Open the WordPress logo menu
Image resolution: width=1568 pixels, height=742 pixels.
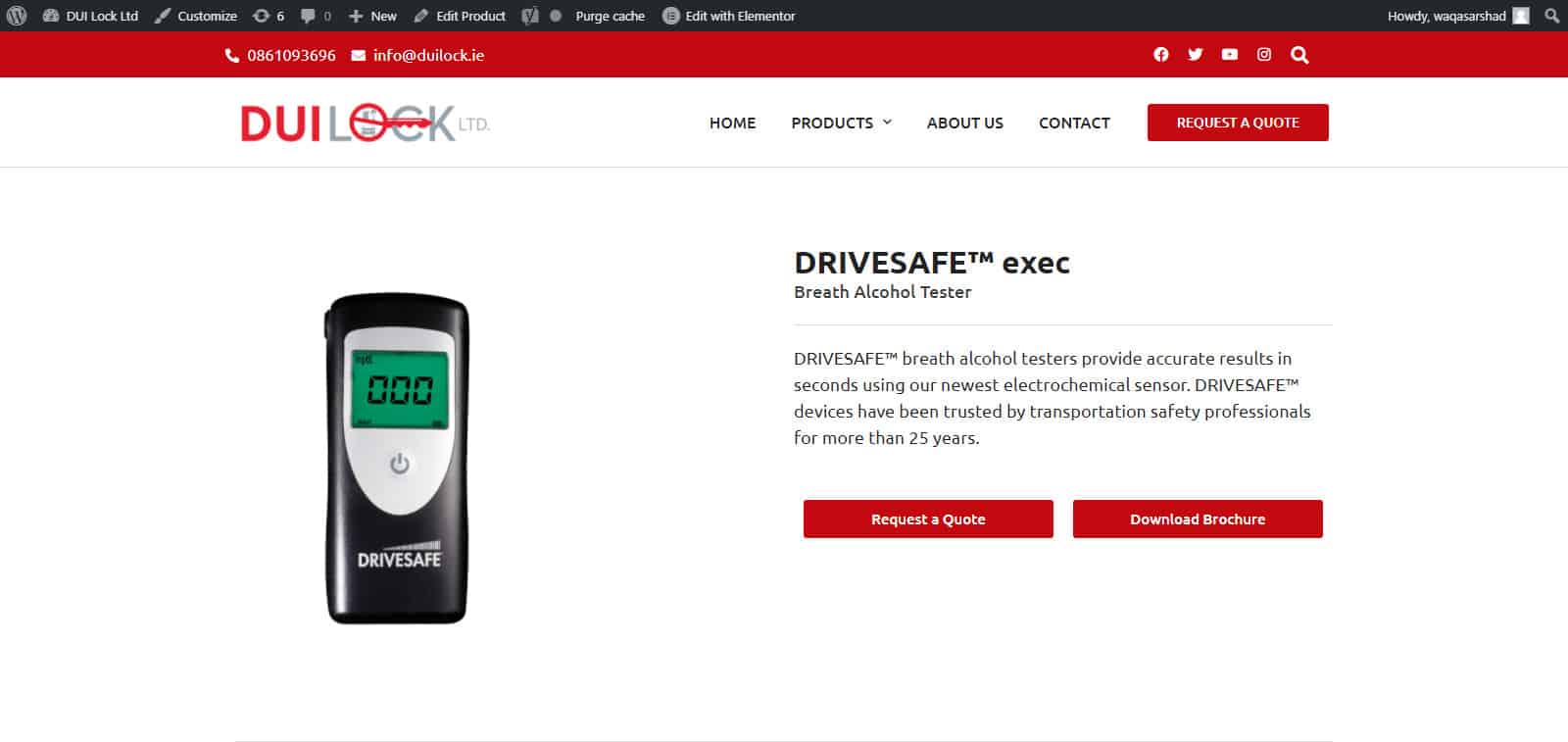pyautogui.click(x=17, y=16)
